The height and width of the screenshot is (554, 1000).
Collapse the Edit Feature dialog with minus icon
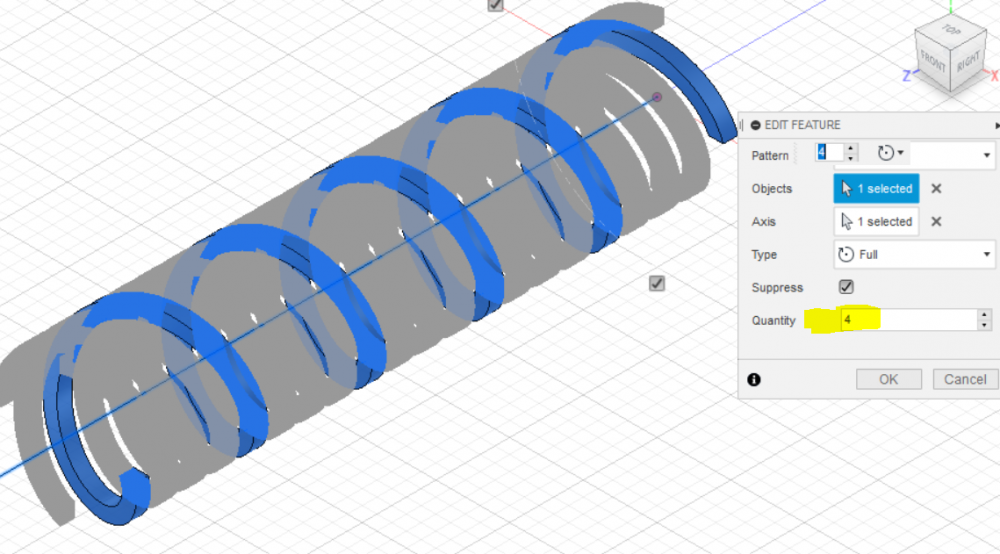tap(755, 125)
